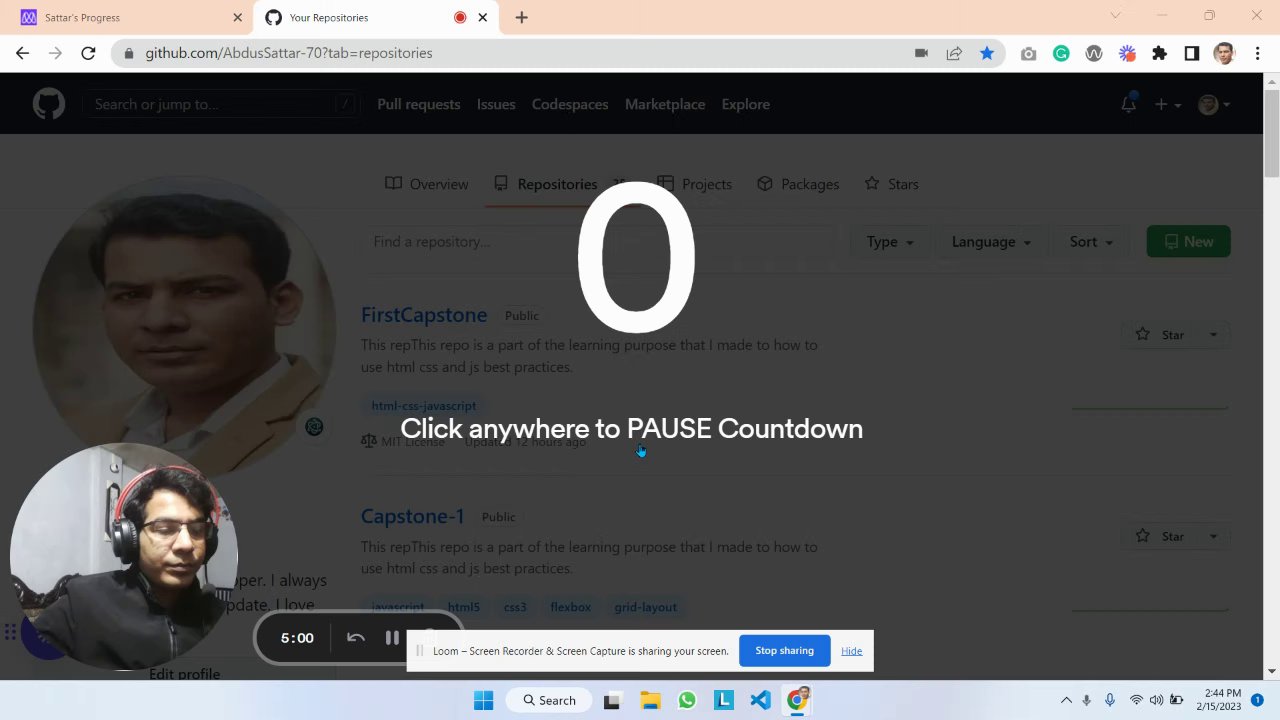
Task: Star the FirstCapstone repository
Action: click(x=1159, y=335)
